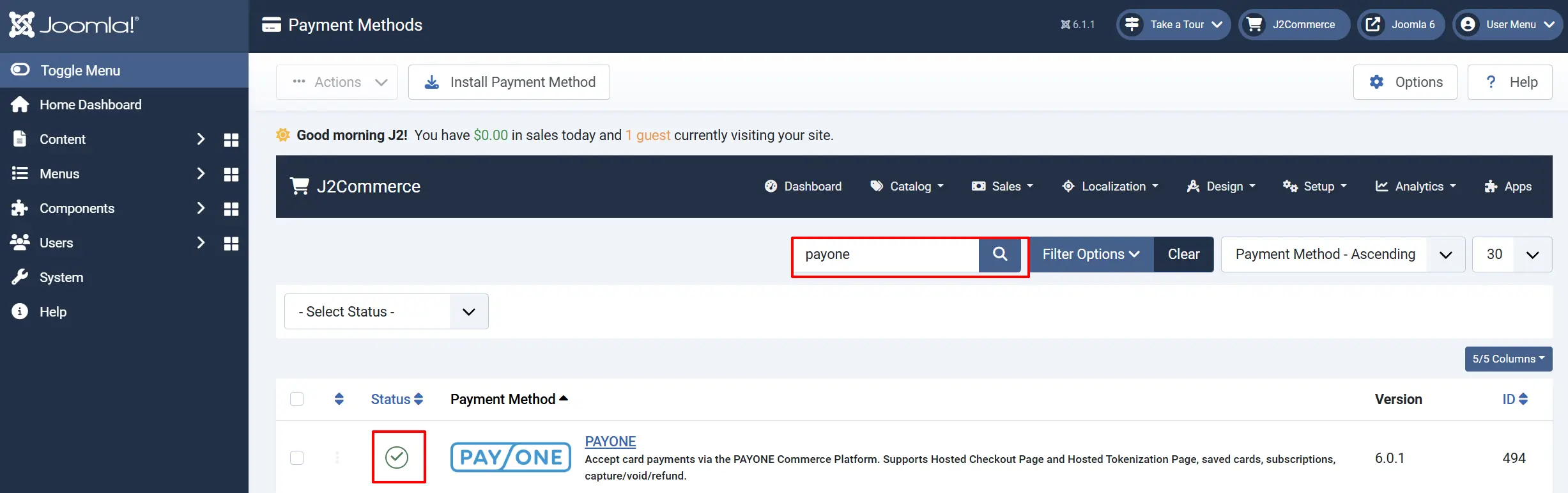The height and width of the screenshot is (493, 1568).
Task: Open the Actions dropdown
Action: coord(337,82)
